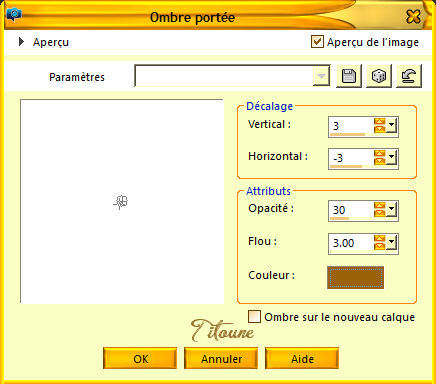
Task: Decrease the Flou value with down arrow
Action: tap(379, 246)
